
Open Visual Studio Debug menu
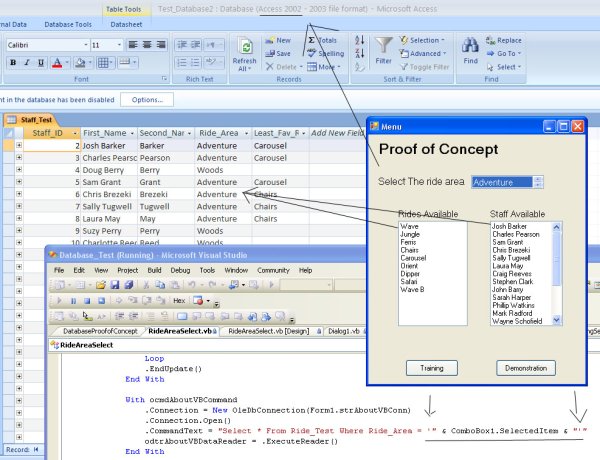click(x=180, y=270)
